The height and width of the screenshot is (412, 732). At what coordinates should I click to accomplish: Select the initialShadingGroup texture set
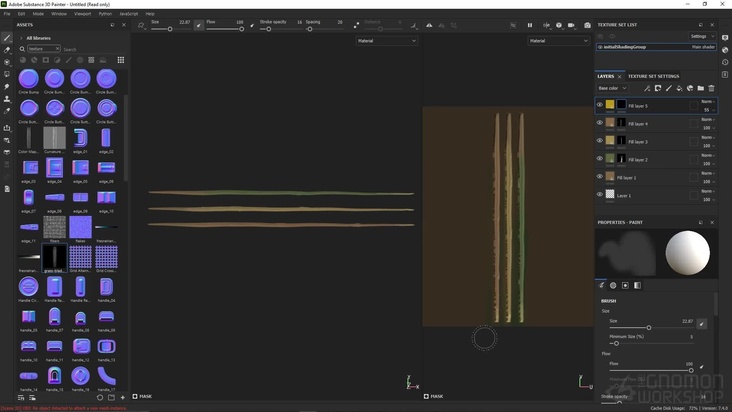(656, 47)
